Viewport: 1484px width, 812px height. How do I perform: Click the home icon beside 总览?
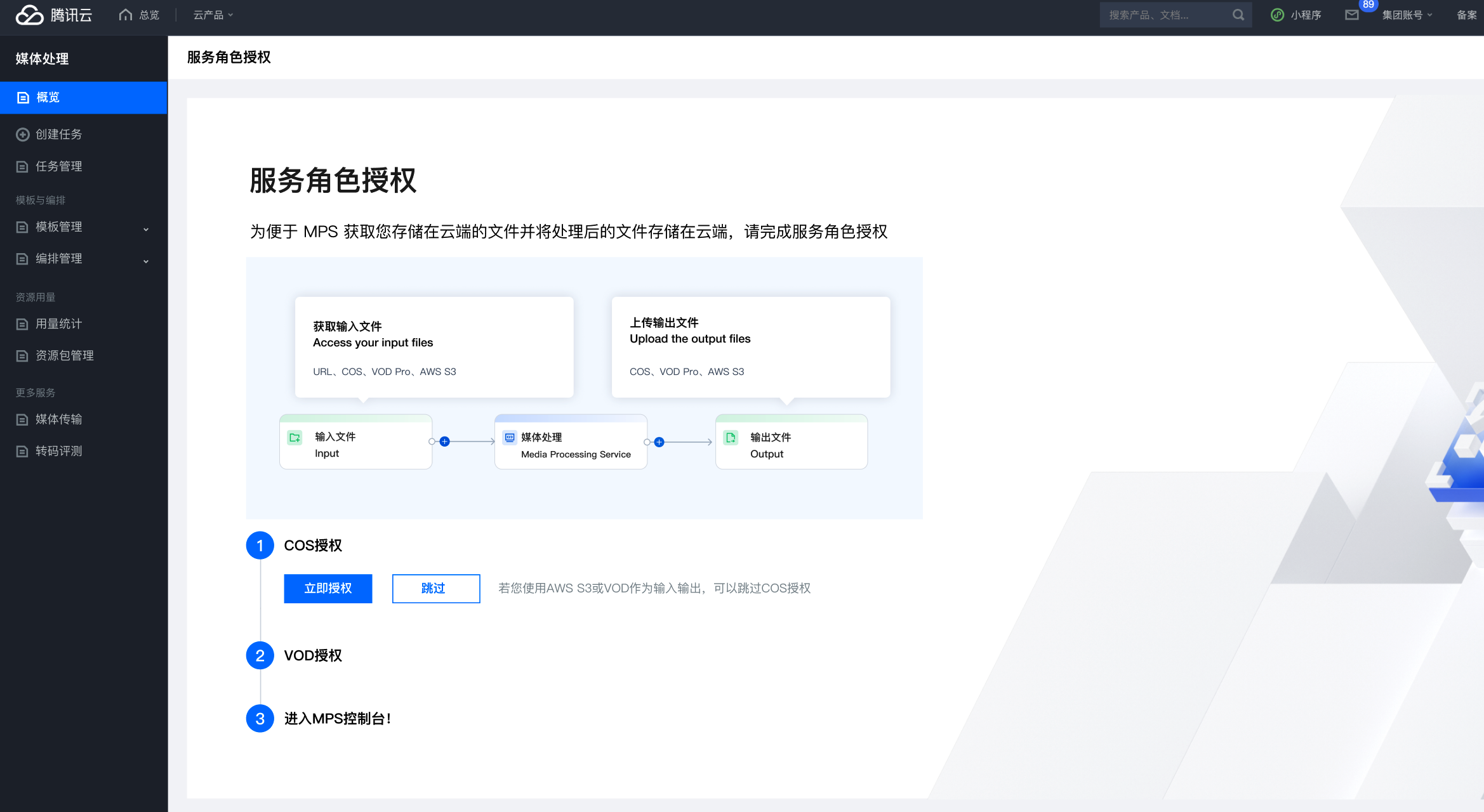pyautogui.click(x=125, y=15)
